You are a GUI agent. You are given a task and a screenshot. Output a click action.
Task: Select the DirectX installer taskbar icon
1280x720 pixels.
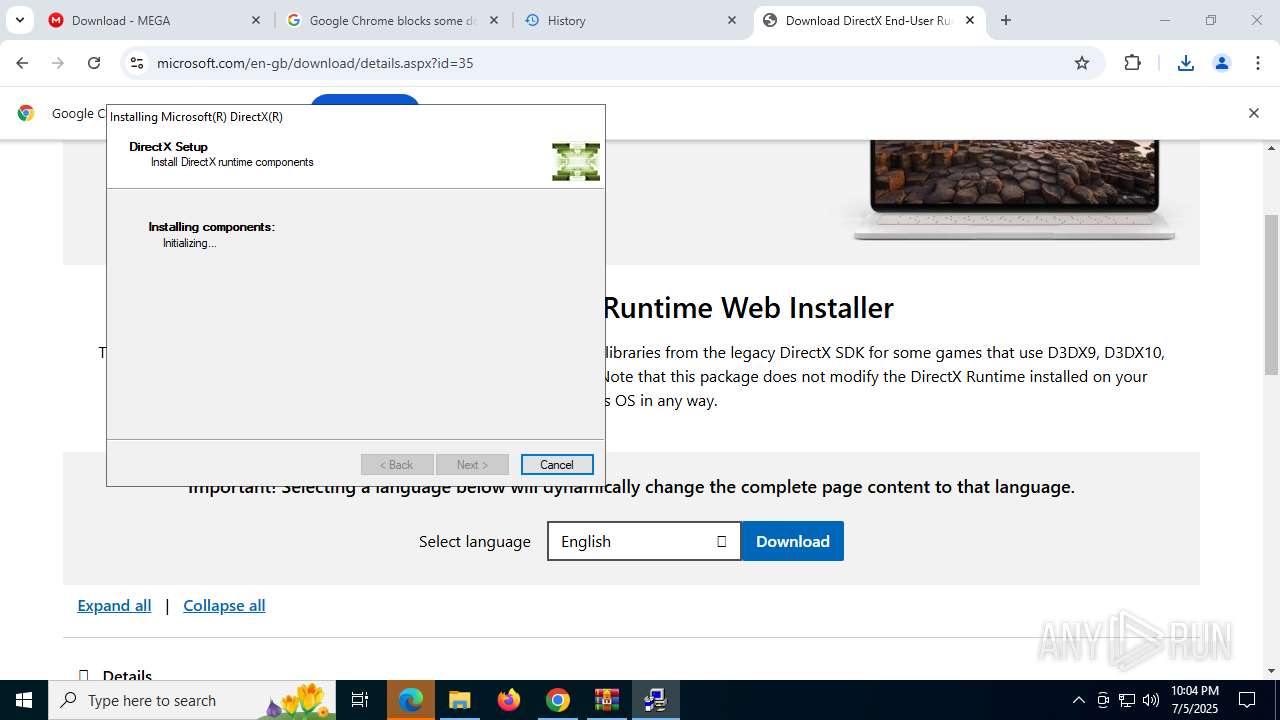coord(656,700)
